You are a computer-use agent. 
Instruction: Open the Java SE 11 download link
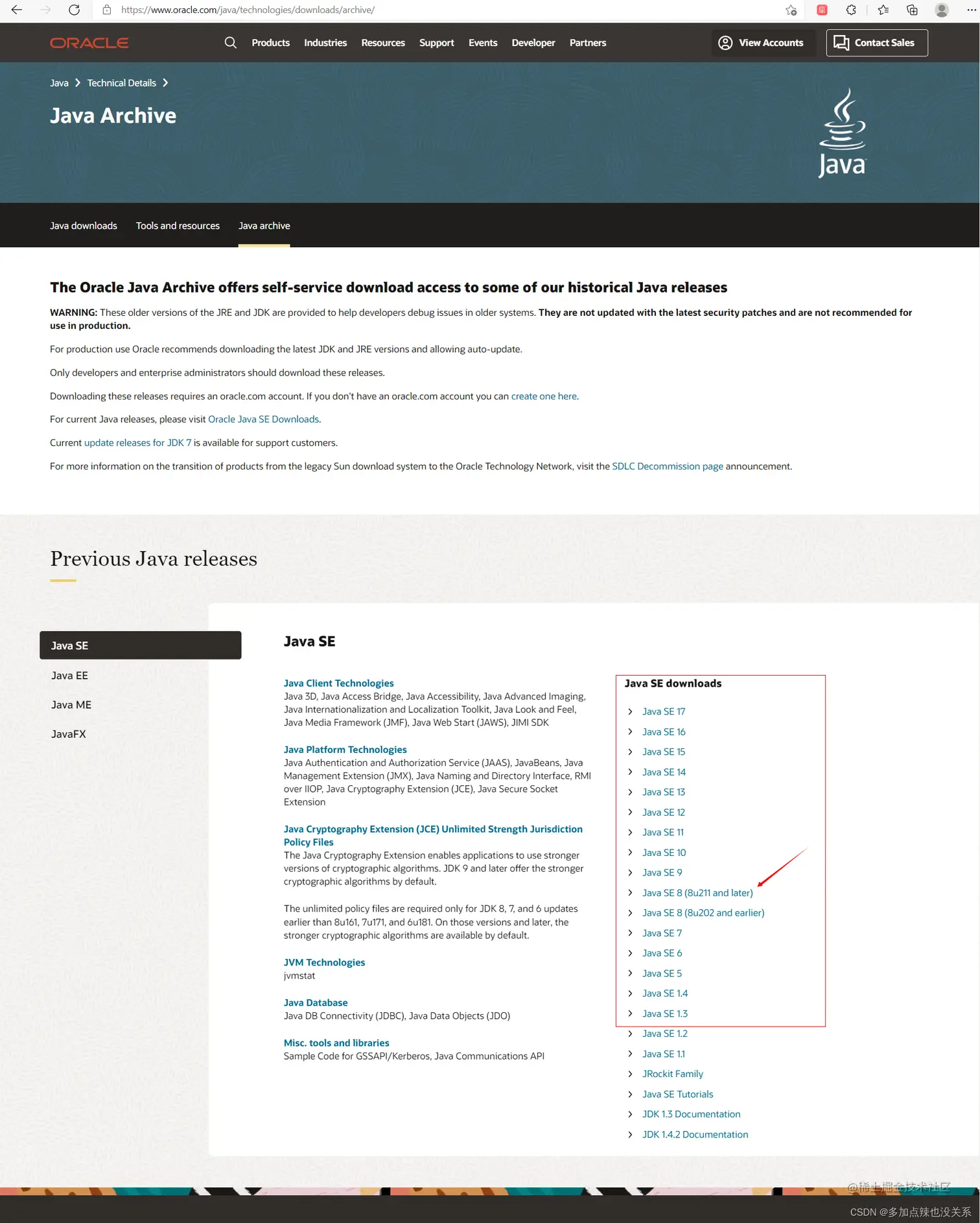(663, 832)
